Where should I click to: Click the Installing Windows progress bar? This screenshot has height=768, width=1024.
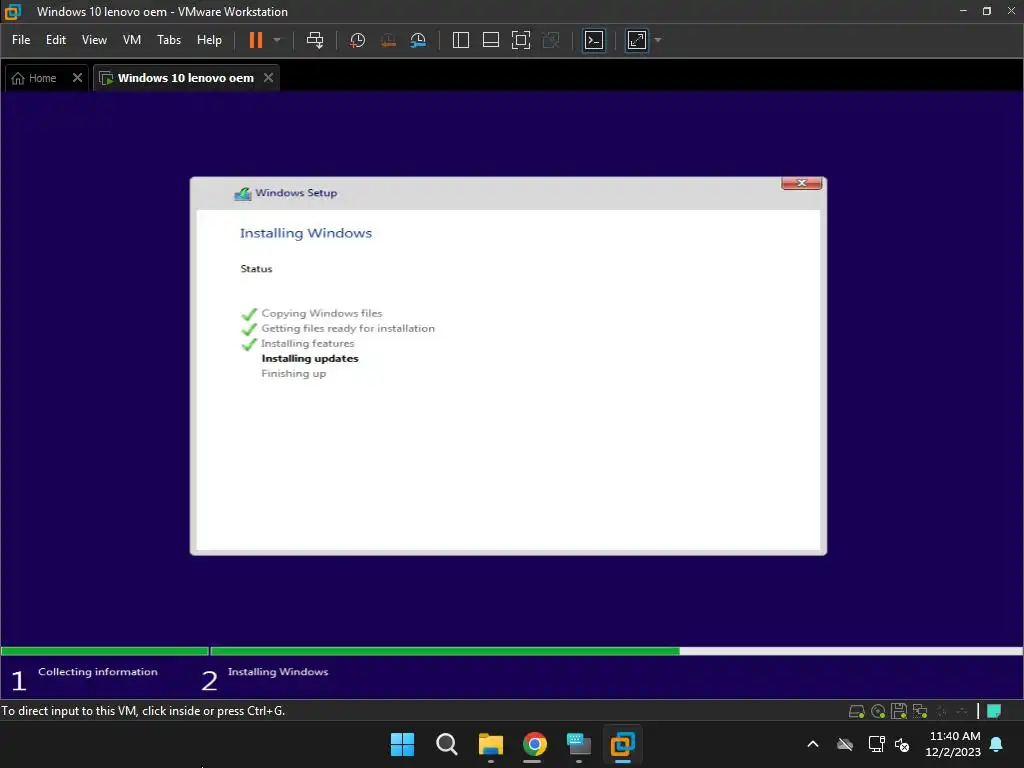tap(616, 651)
